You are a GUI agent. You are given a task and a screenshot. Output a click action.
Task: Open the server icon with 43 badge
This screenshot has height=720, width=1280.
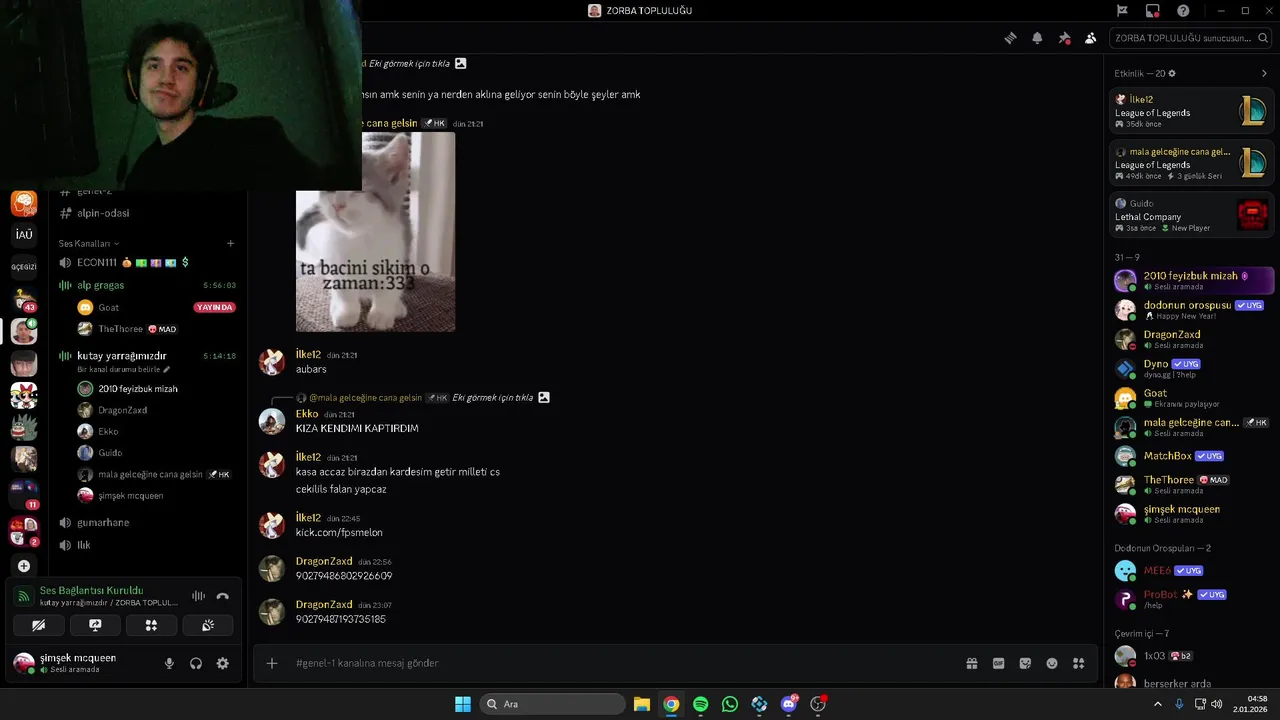[x=24, y=299]
